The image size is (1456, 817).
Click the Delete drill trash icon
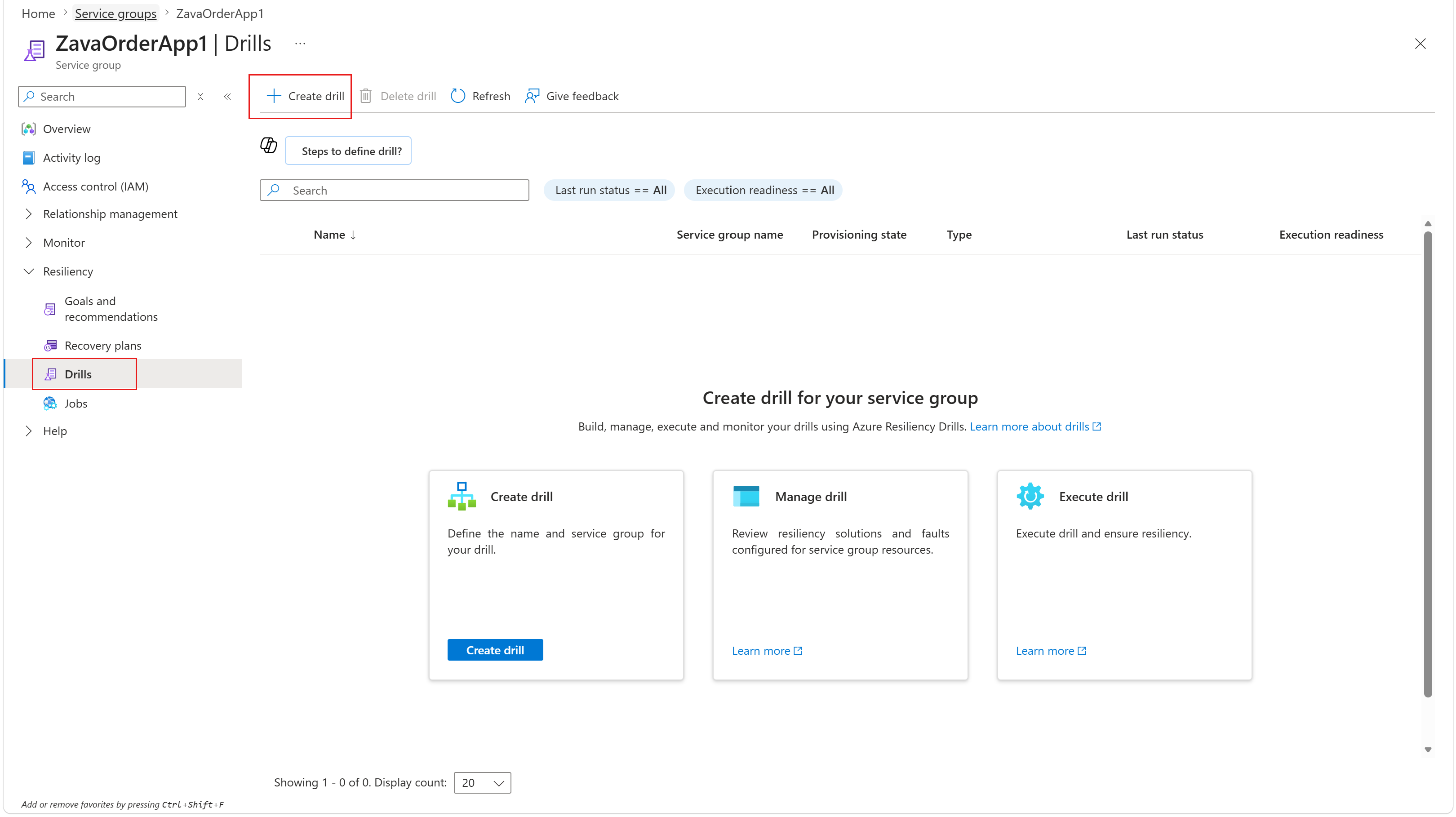click(366, 96)
